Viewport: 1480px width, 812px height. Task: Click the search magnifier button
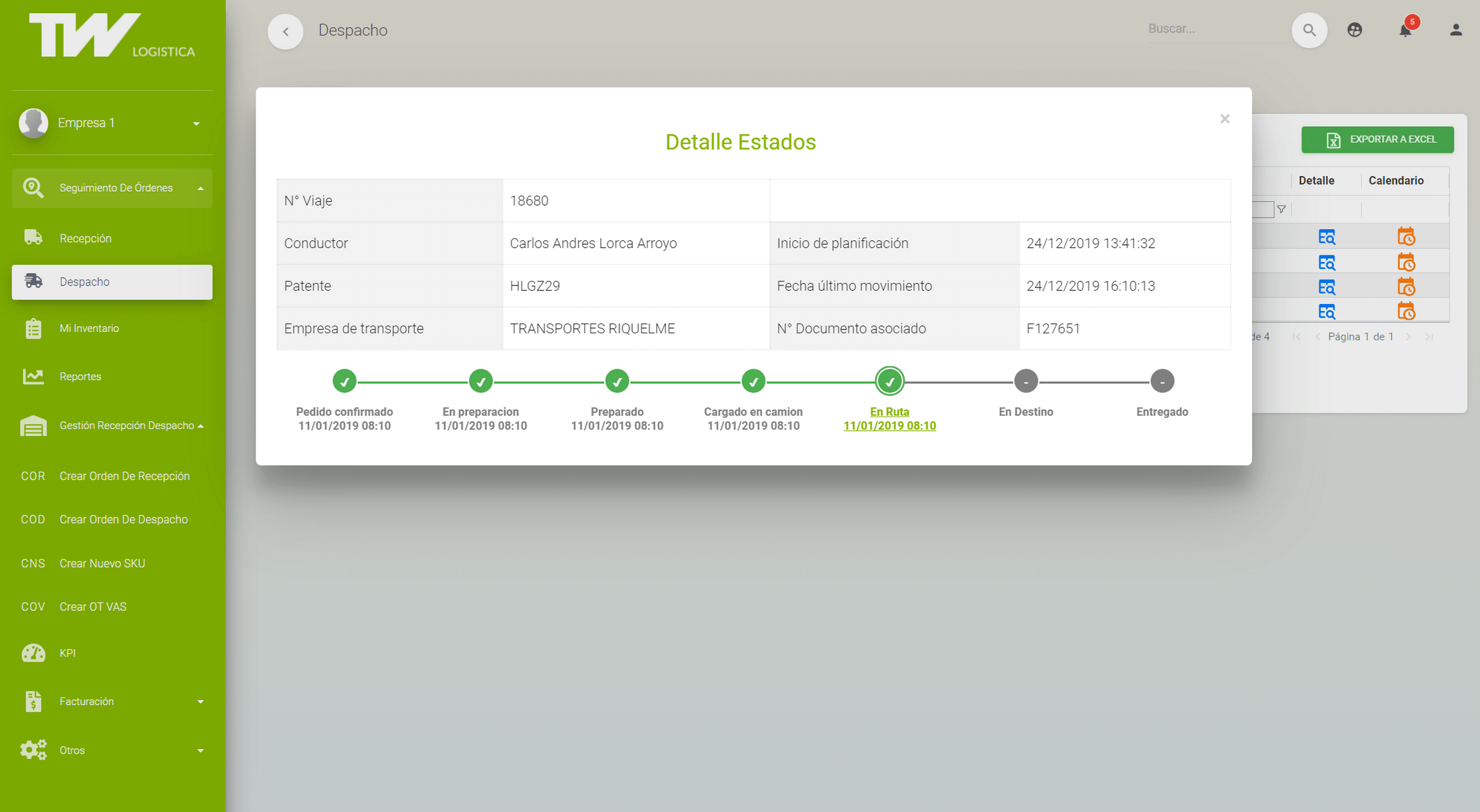[x=1309, y=30]
